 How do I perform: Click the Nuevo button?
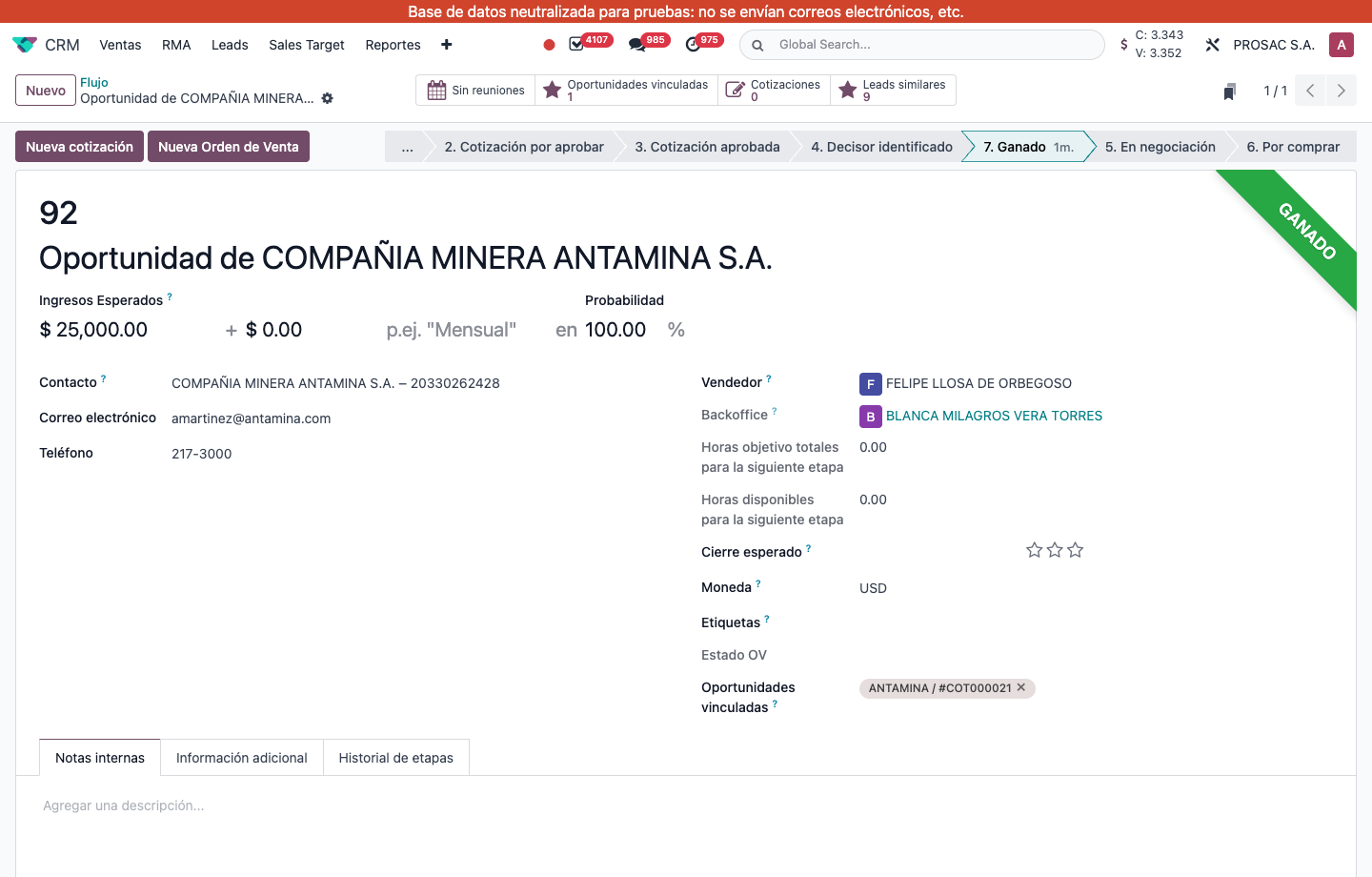[x=46, y=91]
